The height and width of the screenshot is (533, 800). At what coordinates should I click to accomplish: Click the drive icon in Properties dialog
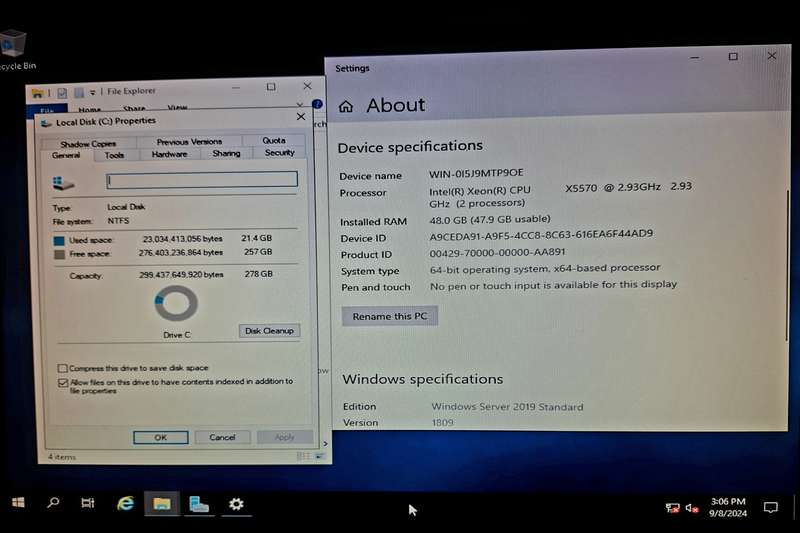[x=64, y=183]
